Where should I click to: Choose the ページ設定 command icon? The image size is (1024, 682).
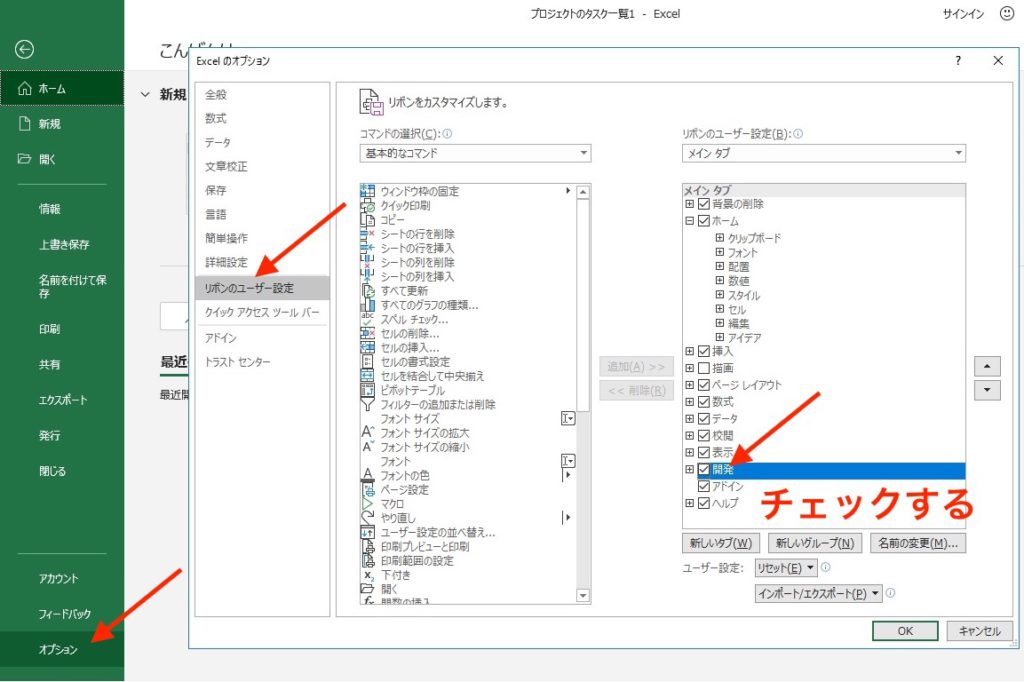pos(368,489)
